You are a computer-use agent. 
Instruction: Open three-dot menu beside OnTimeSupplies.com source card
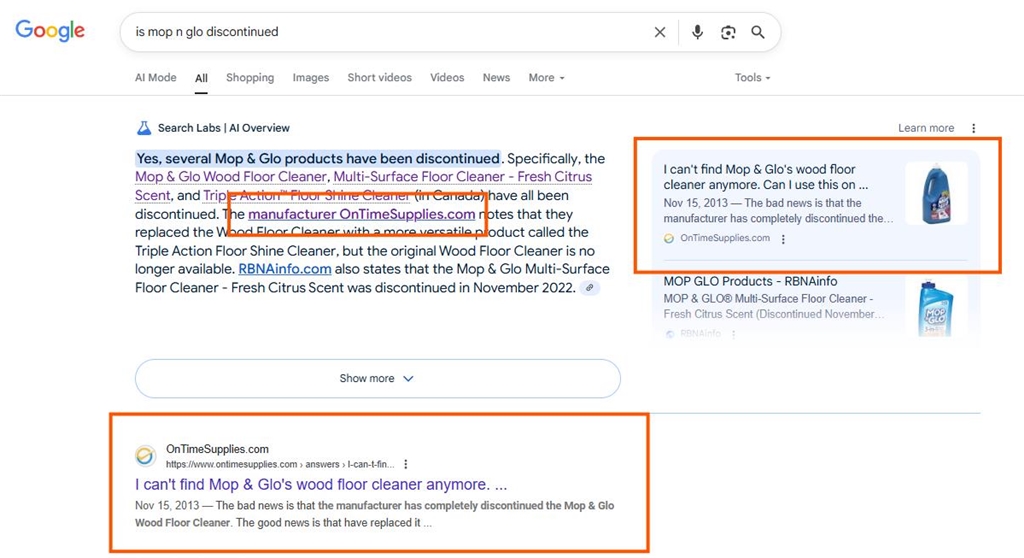coord(783,238)
